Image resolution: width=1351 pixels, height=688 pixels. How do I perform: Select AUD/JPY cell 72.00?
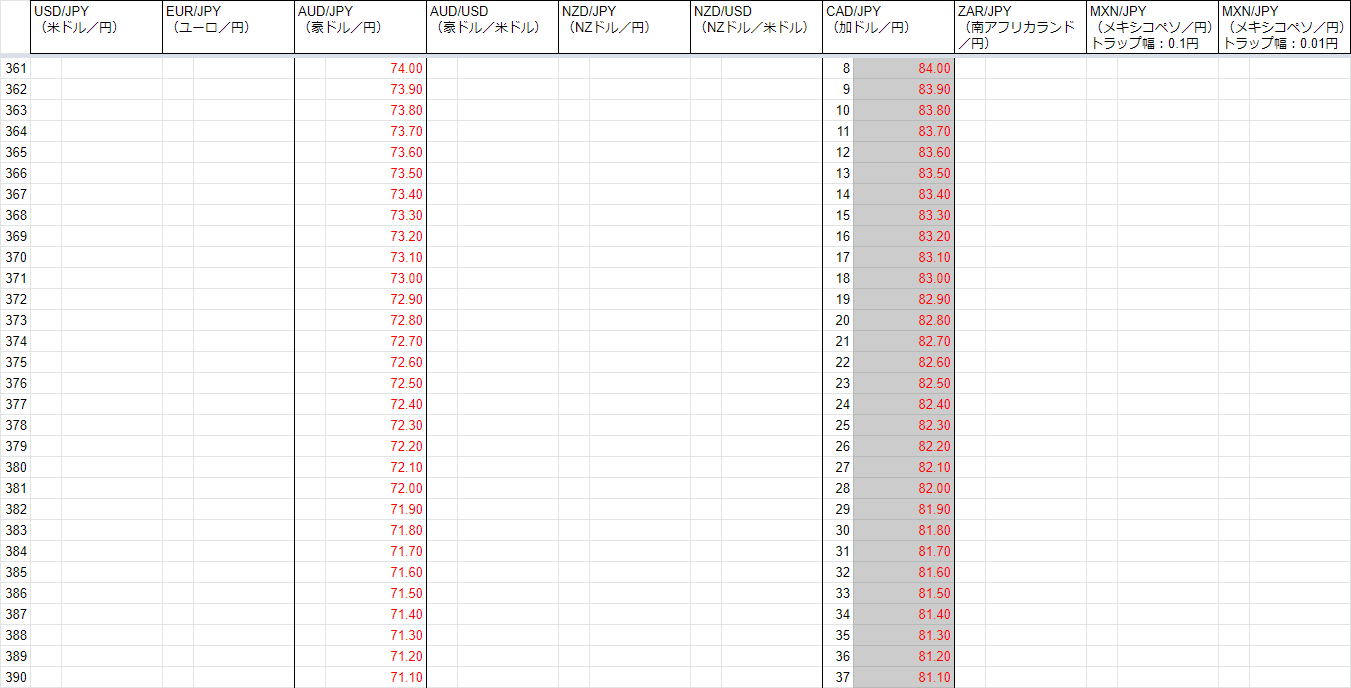(376, 488)
